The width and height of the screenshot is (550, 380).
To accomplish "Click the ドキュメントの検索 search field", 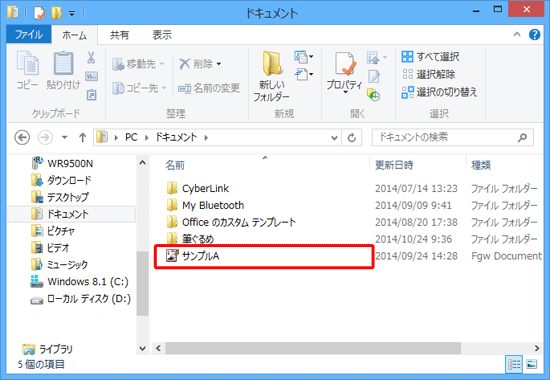I will pyautogui.click(x=452, y=138).
